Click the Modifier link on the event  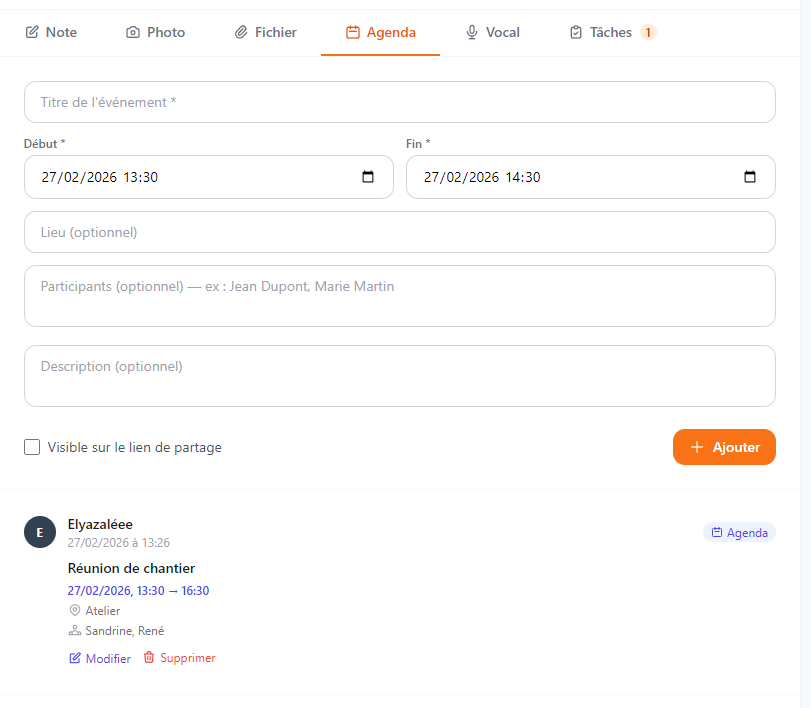(108, 658)
